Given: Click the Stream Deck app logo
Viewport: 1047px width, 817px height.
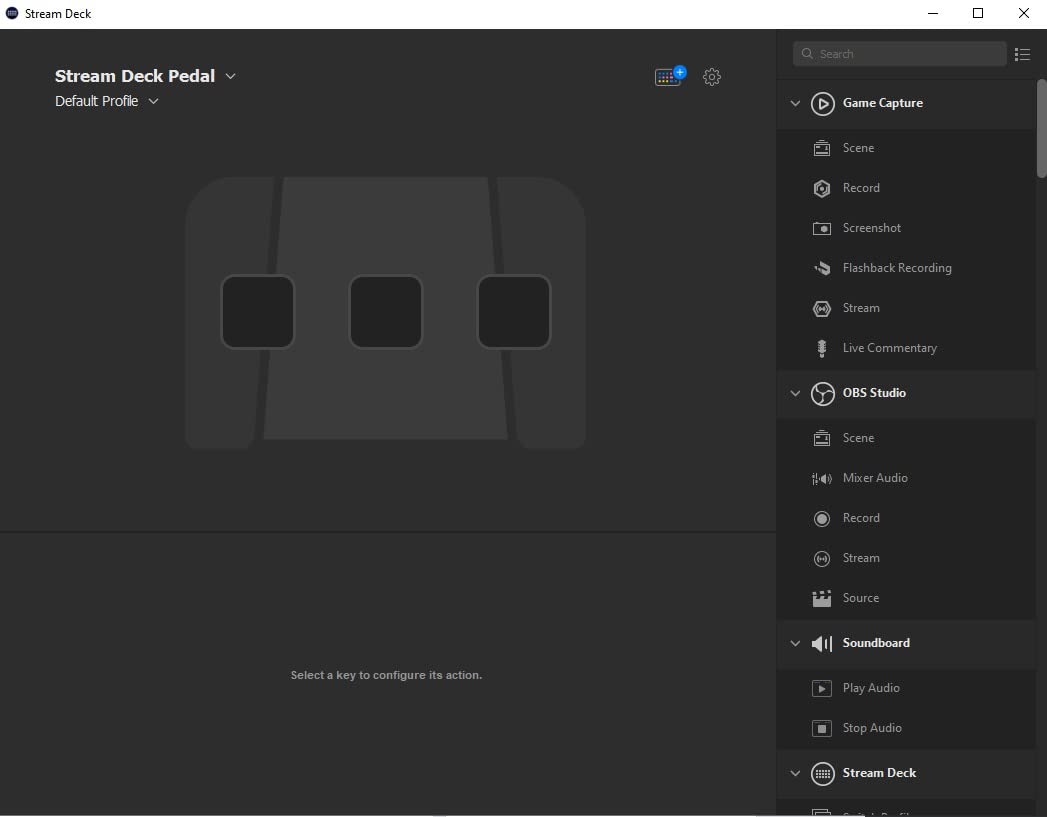Looking at the screenshot, I should (x=11, y=13).
